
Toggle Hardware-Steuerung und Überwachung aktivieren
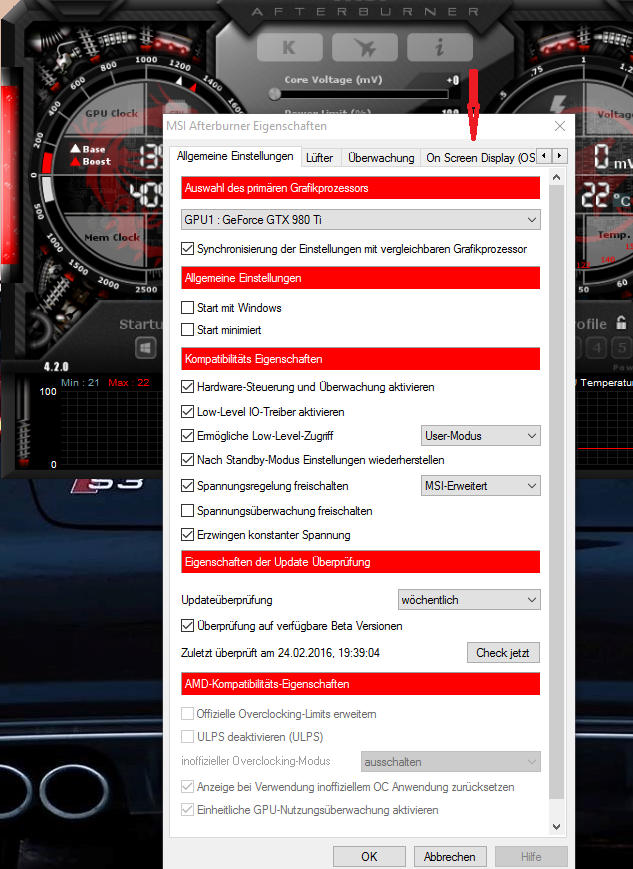pyautogui.click(x=187, y=387)
